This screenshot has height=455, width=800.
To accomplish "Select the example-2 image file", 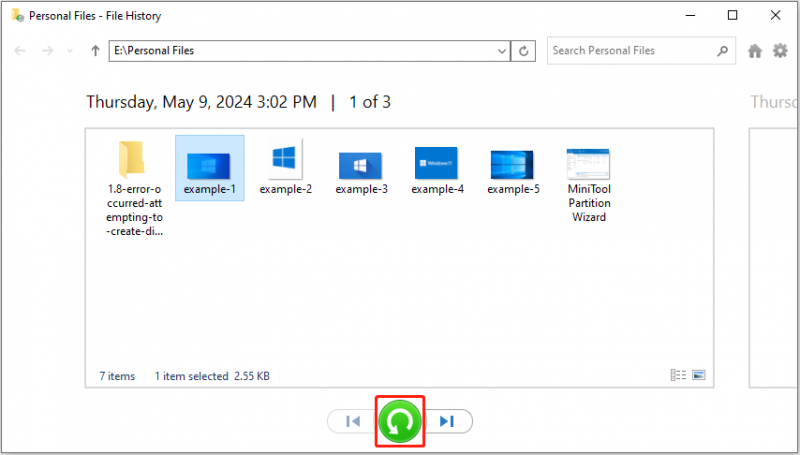I will coord(285,168).
